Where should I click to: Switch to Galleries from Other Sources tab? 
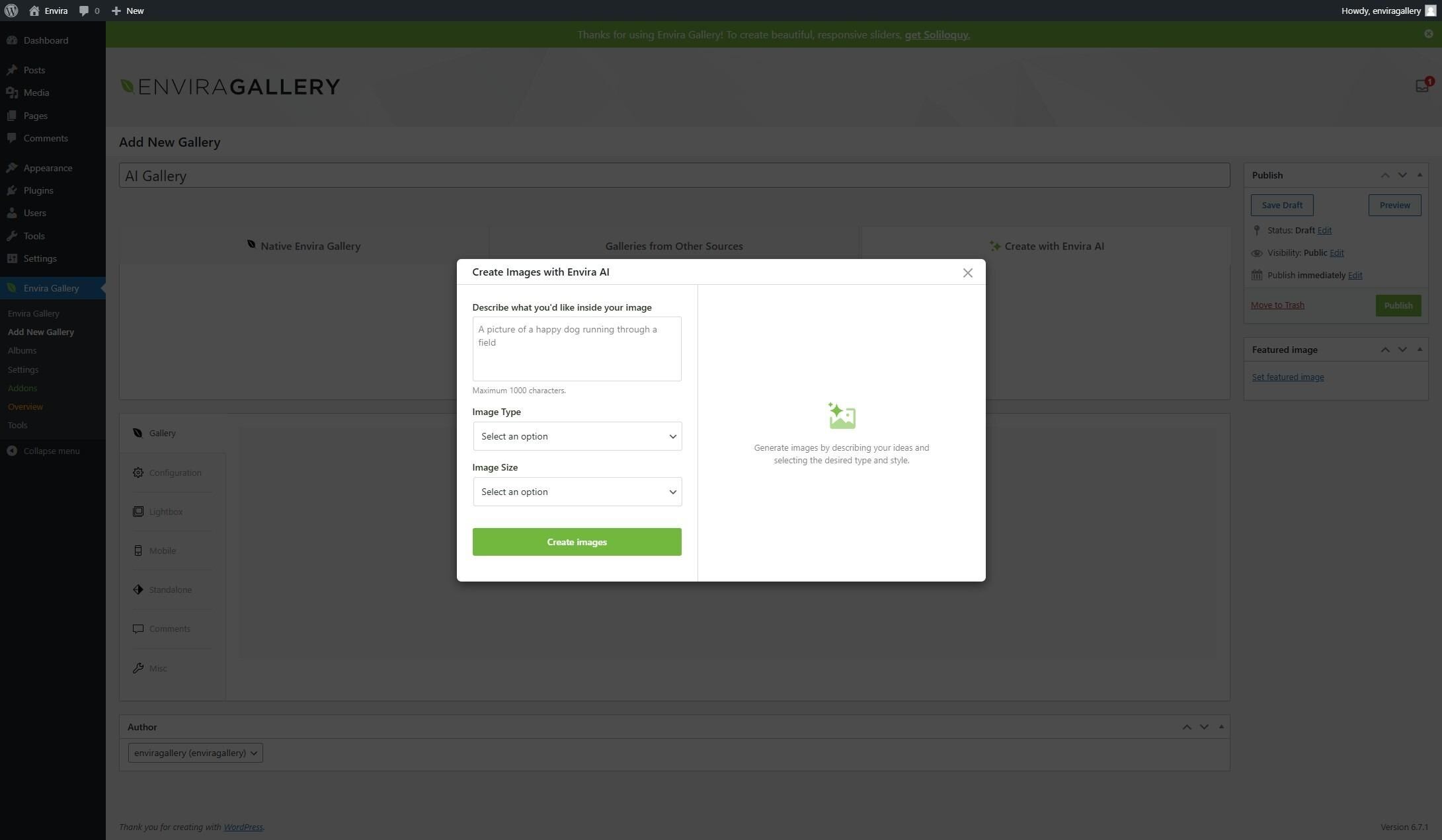674,246
